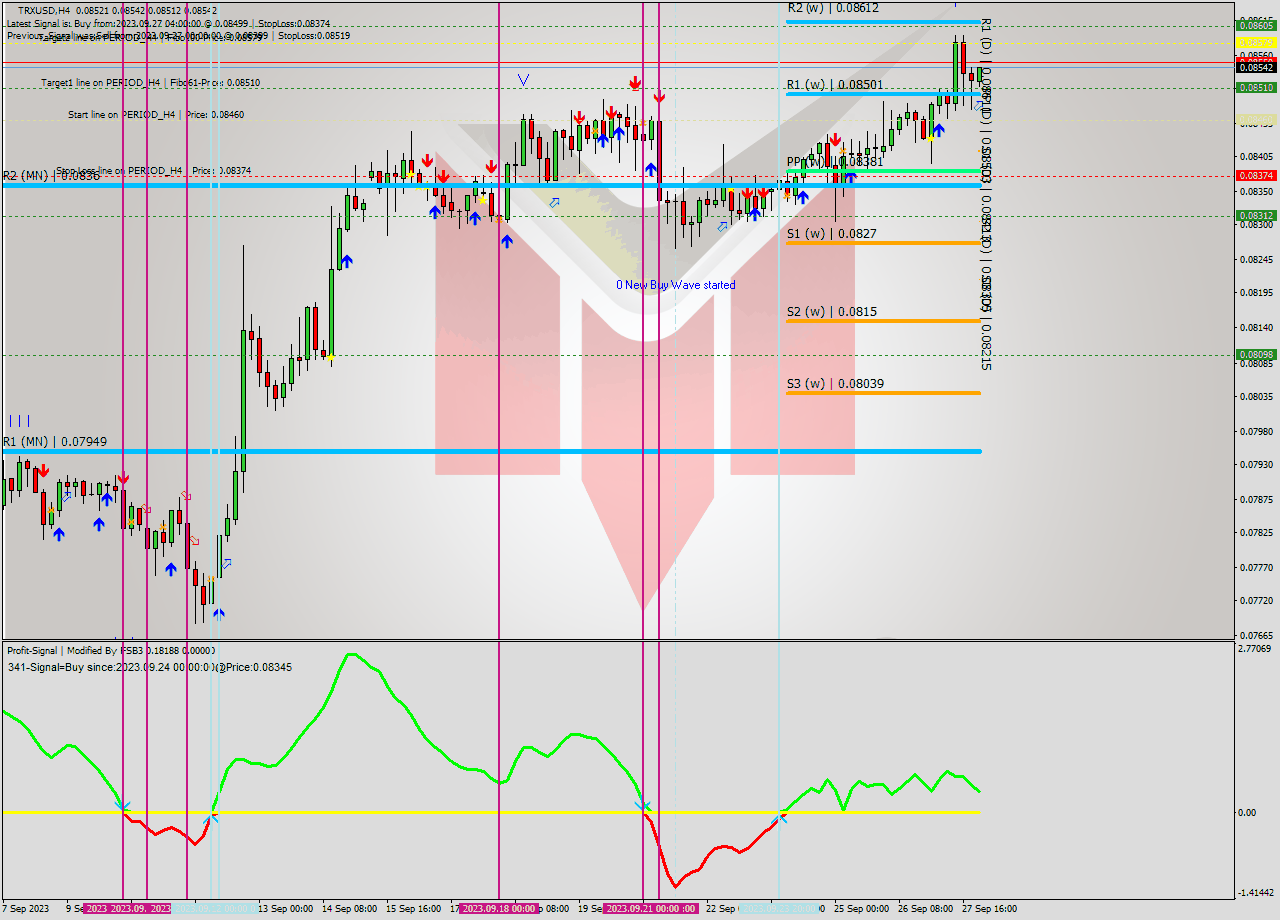Image resolution: width=1280 pixels, height=920 pixels.
Task: Select the red sell arrow above the newest candles
Action: coord(835,140)
